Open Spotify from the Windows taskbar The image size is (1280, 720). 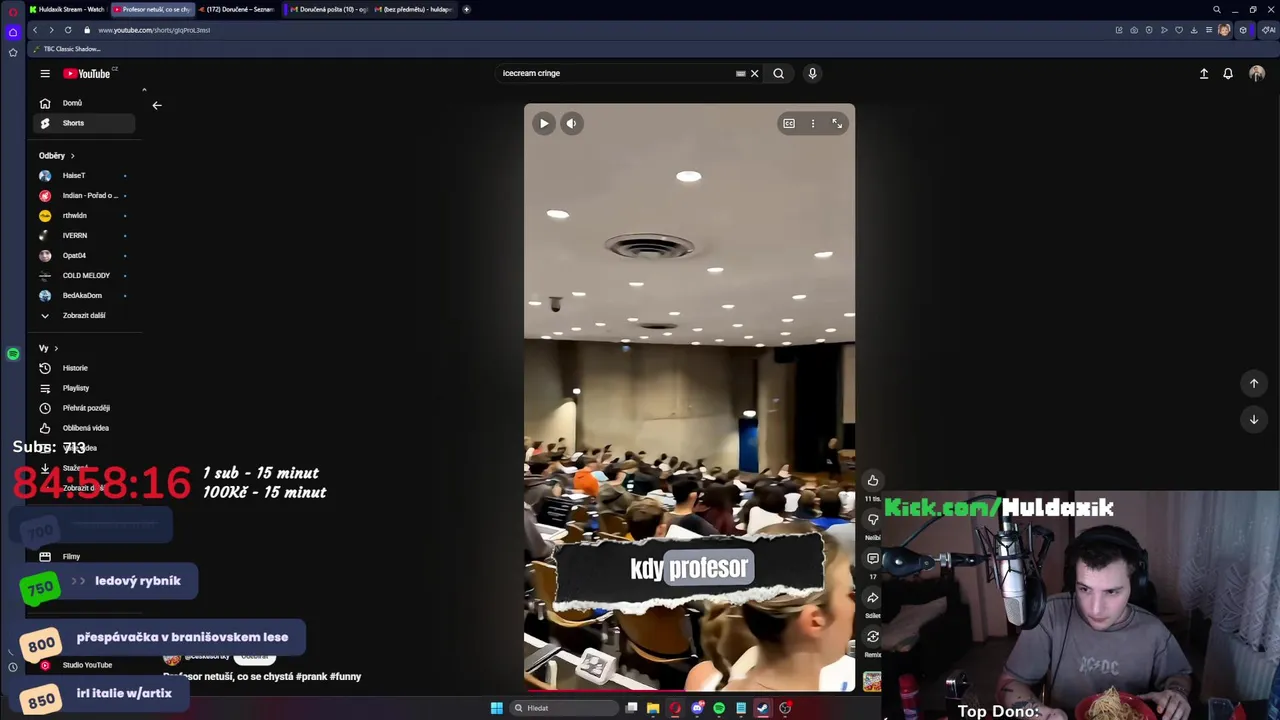(719, 708)
